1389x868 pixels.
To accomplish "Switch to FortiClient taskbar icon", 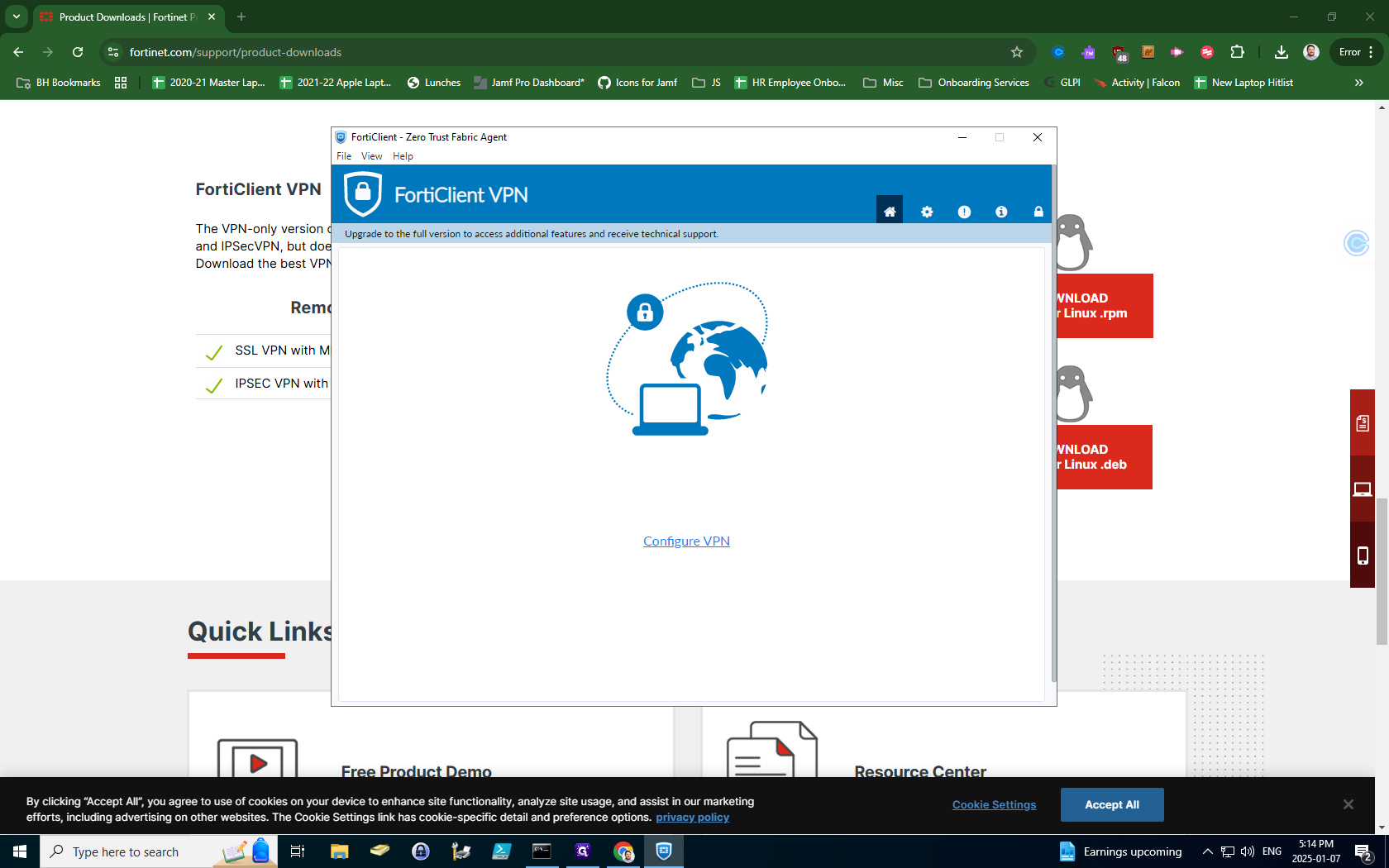I will 664,851.
